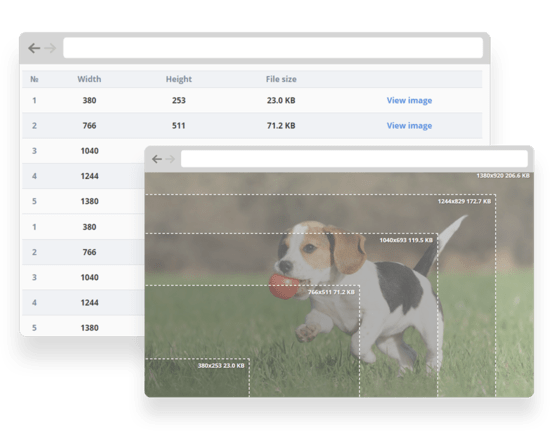Select the 23.0 KB file size cell
This screenshot has height=431, width=550.
[x=281, y=100]
